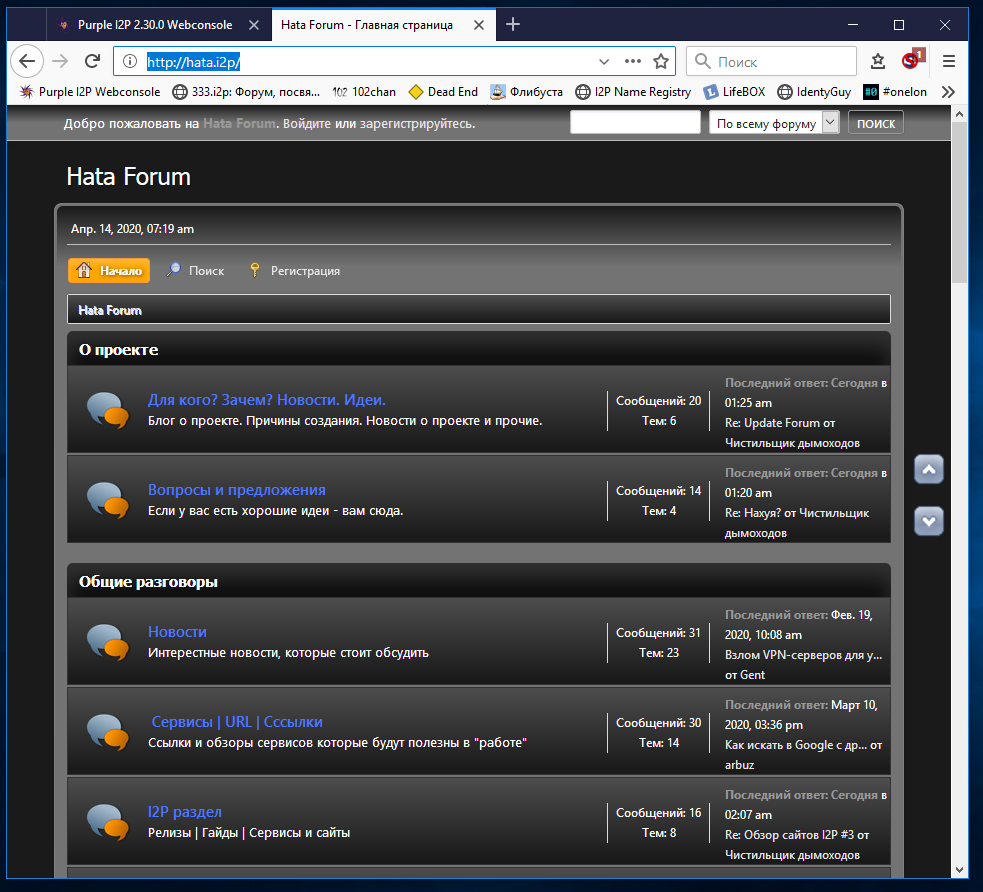Switch to Purple I2P 2.30.0 Webconsole tab
Viewport: 983px width, 892px height.
pos(155,25)
